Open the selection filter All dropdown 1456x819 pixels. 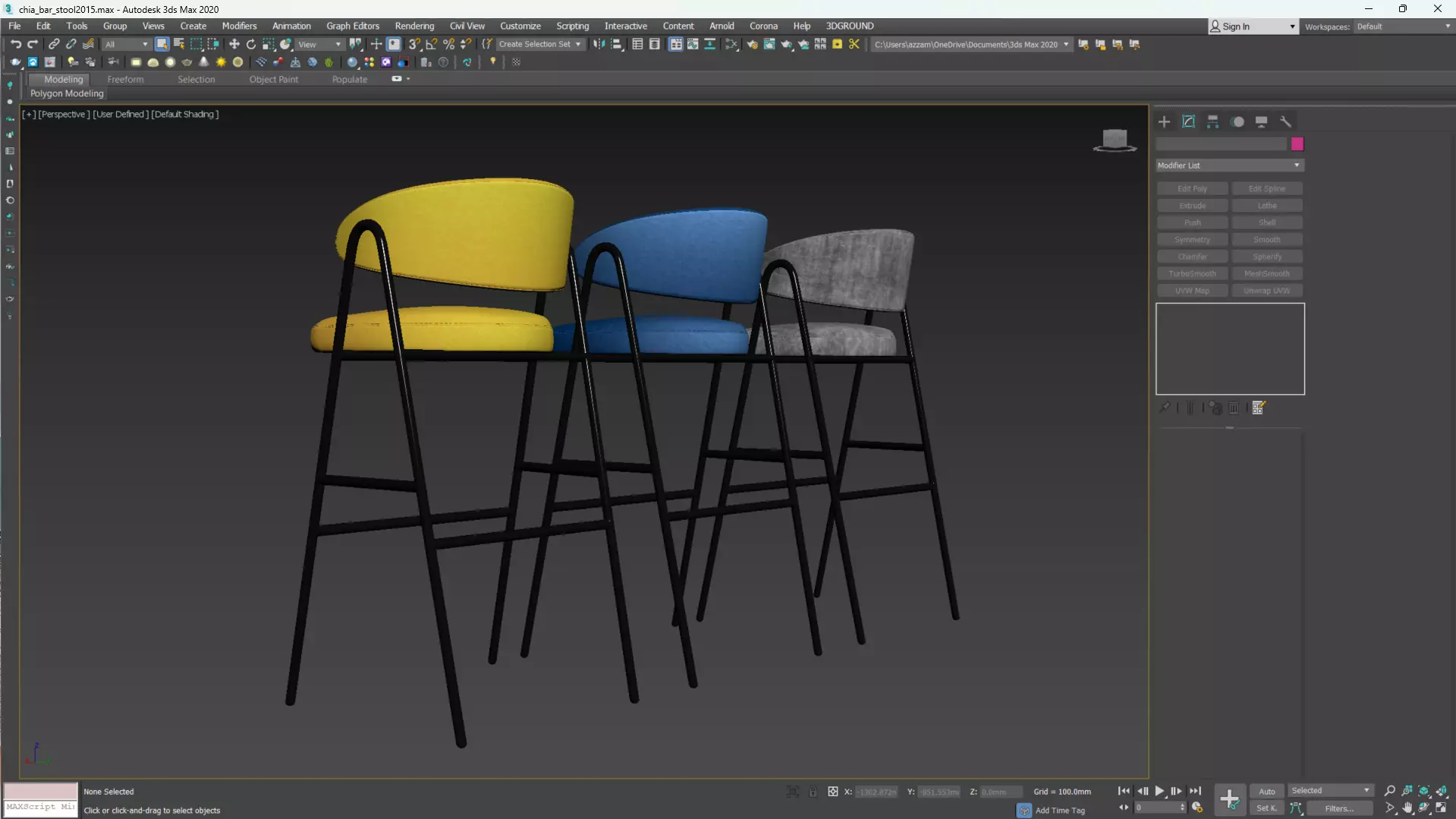pos(126,44)
